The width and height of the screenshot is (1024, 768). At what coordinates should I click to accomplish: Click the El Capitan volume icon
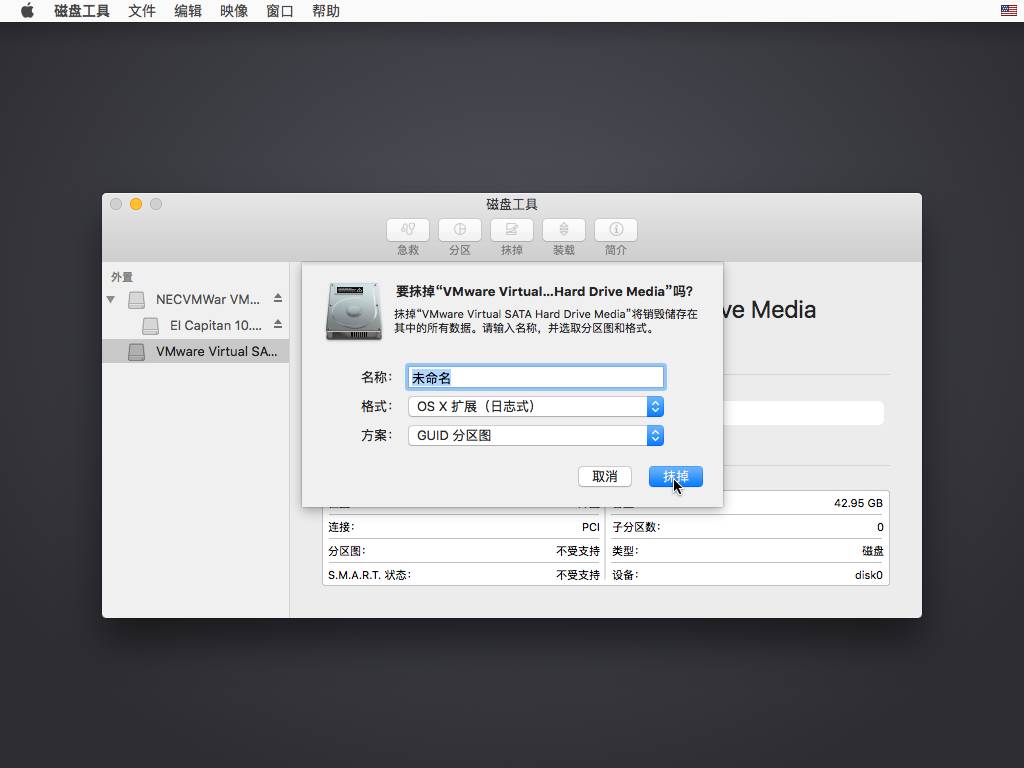pos(150,325)
